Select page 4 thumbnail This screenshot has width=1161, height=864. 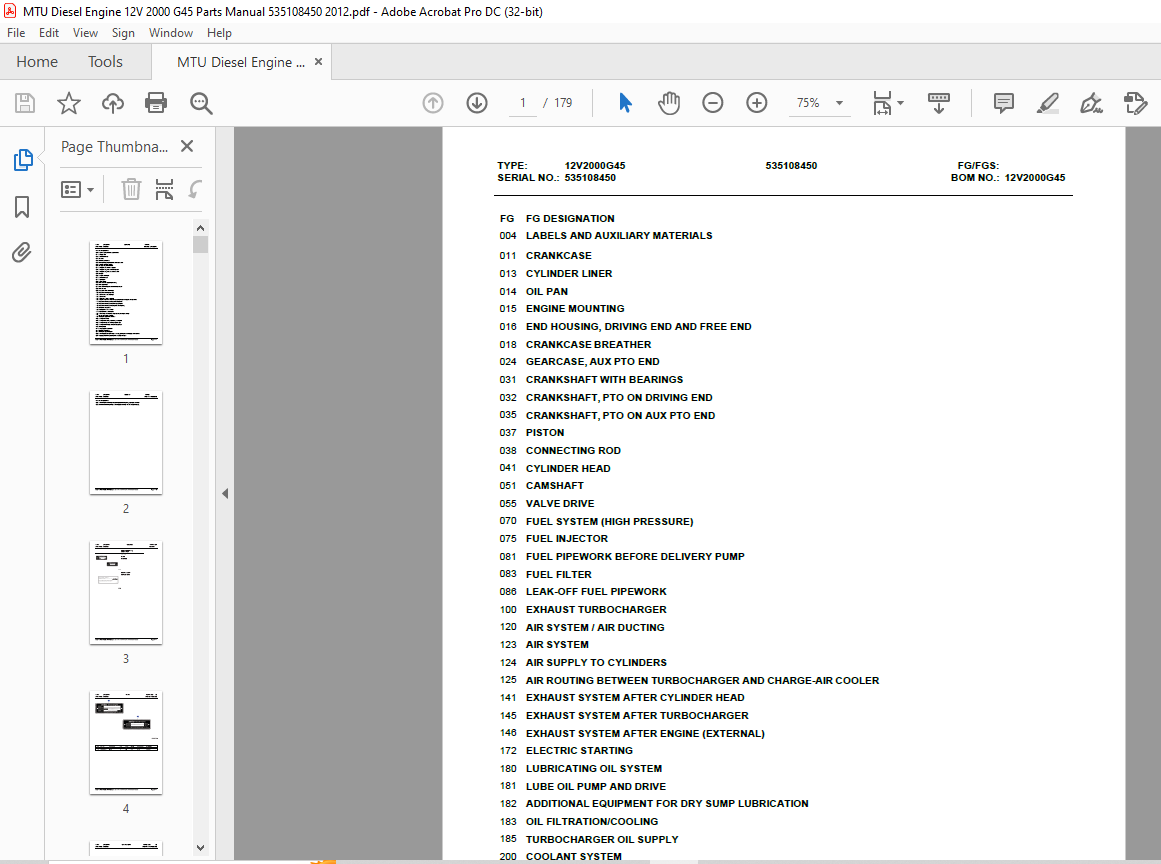tap(126, 743)
